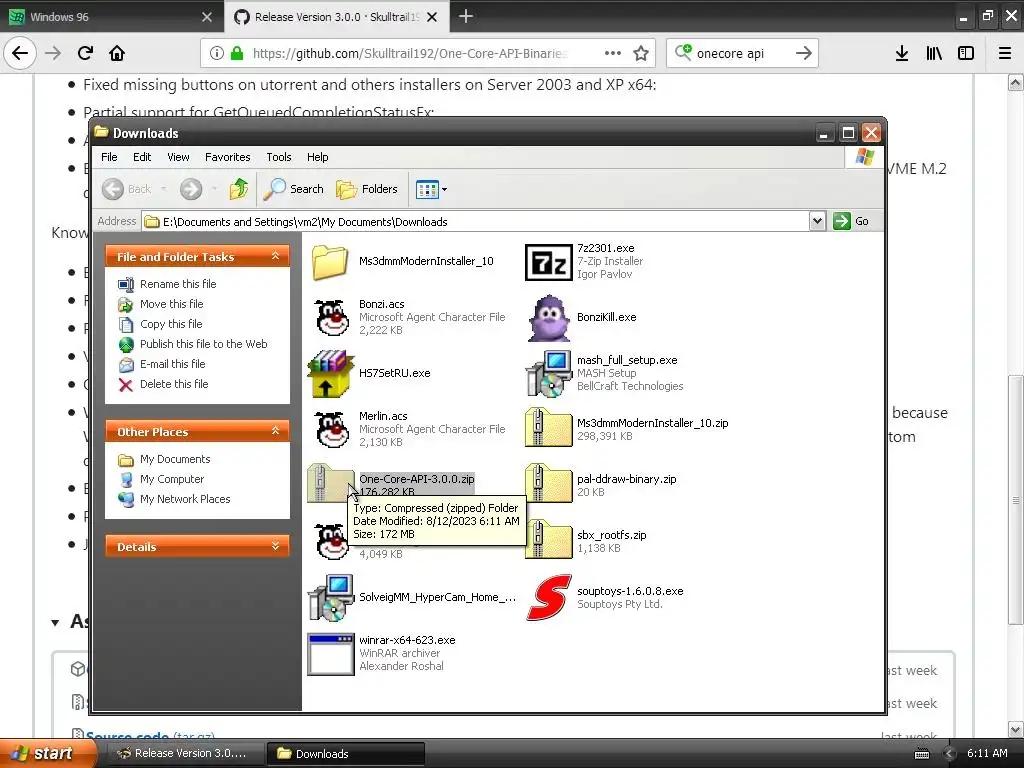Click Delete this file
This screenshot has height=768, width=1024.
174,385
